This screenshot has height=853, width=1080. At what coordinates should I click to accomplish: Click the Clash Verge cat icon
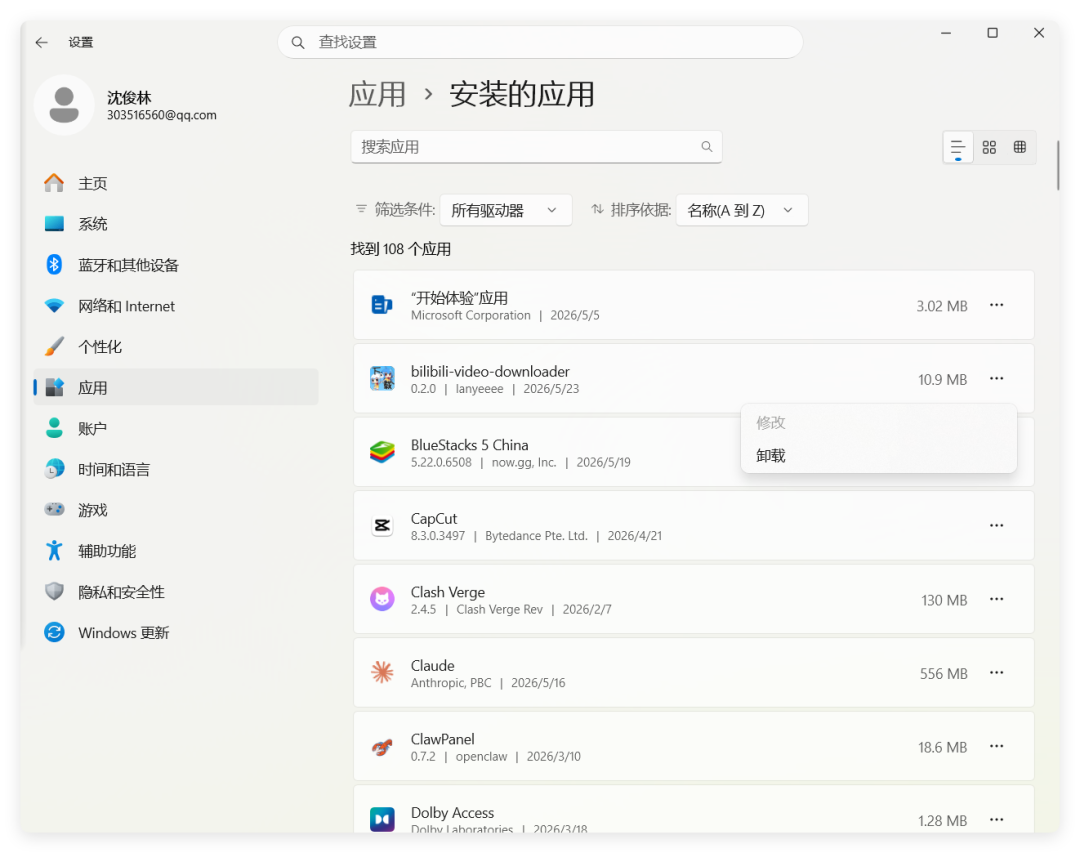tap(382, 599)
